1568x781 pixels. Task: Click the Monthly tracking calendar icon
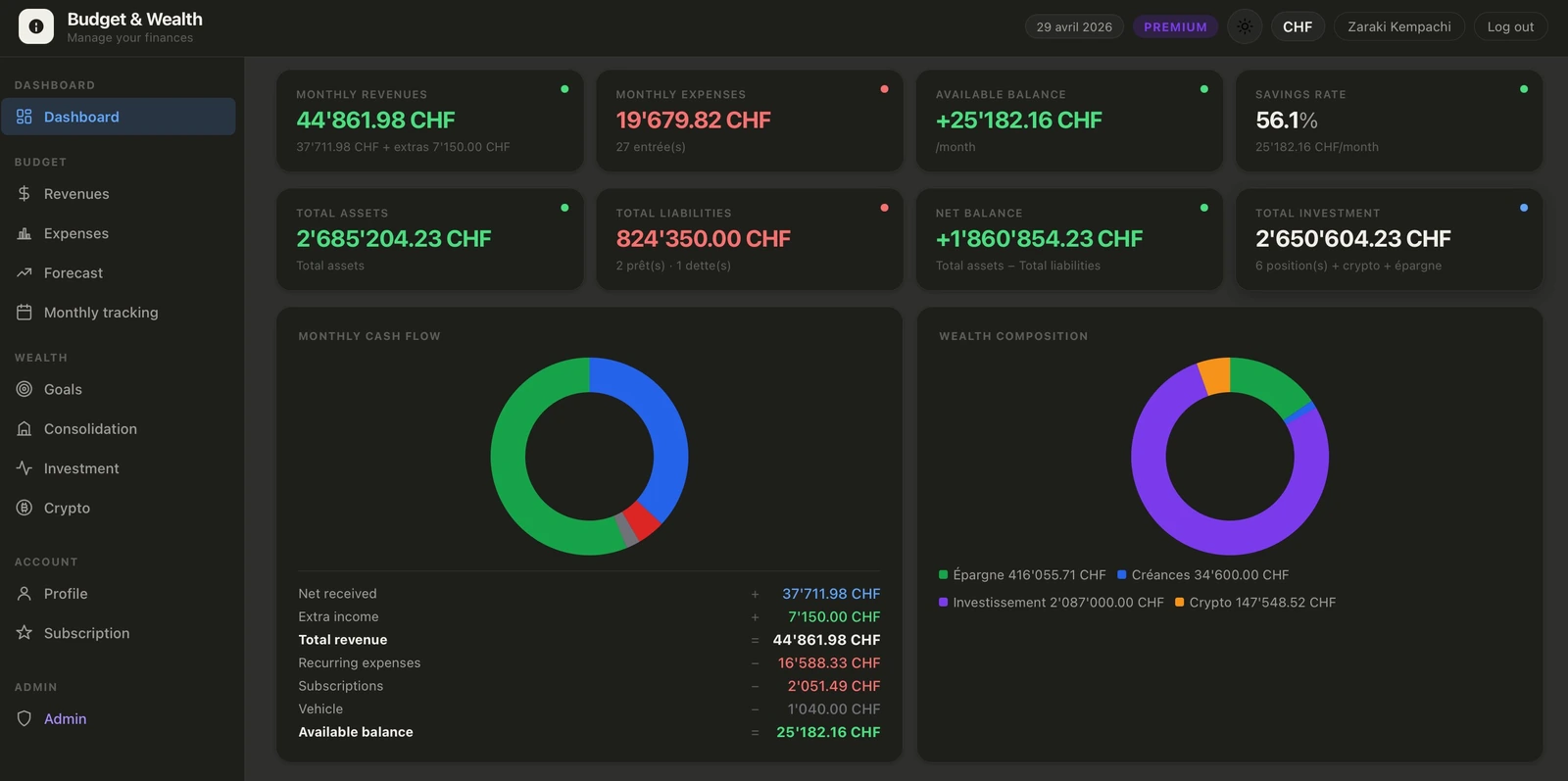24,313
